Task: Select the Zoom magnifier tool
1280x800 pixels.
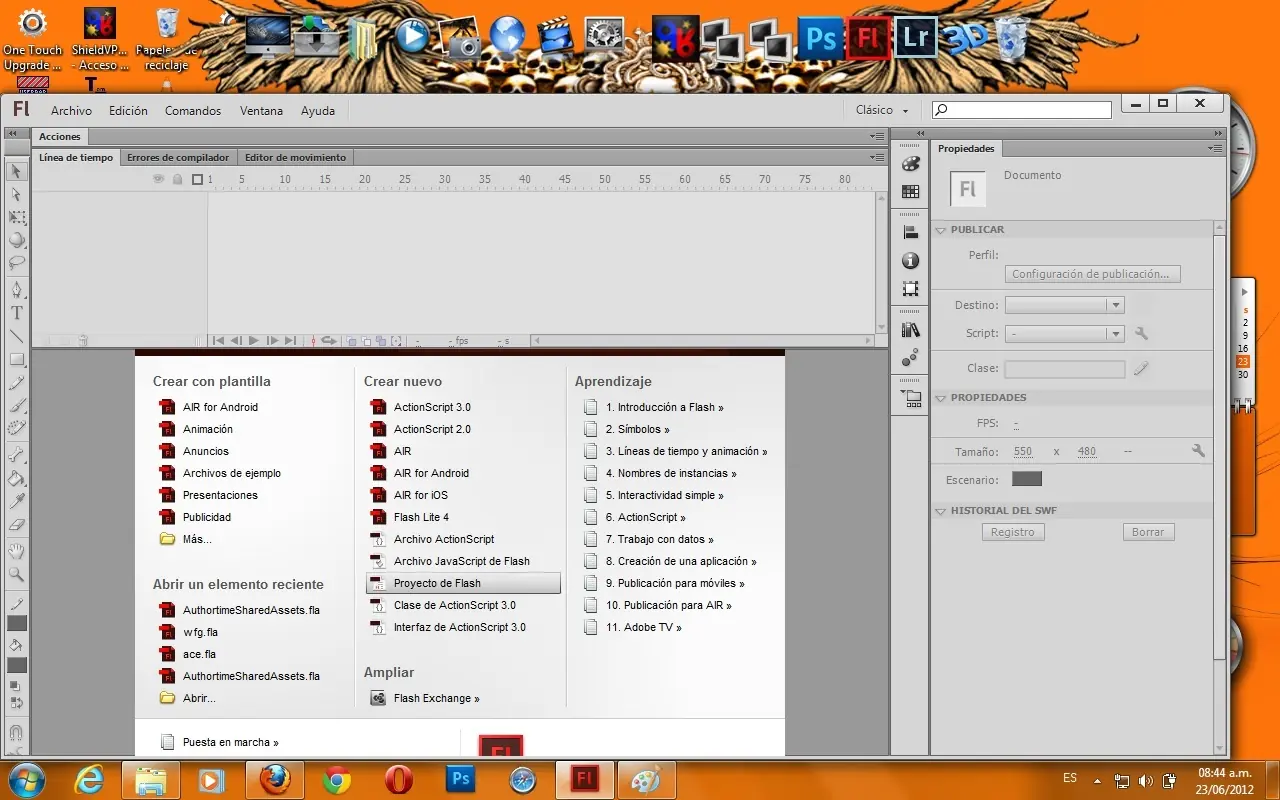Action: click(x=16, y=574)
